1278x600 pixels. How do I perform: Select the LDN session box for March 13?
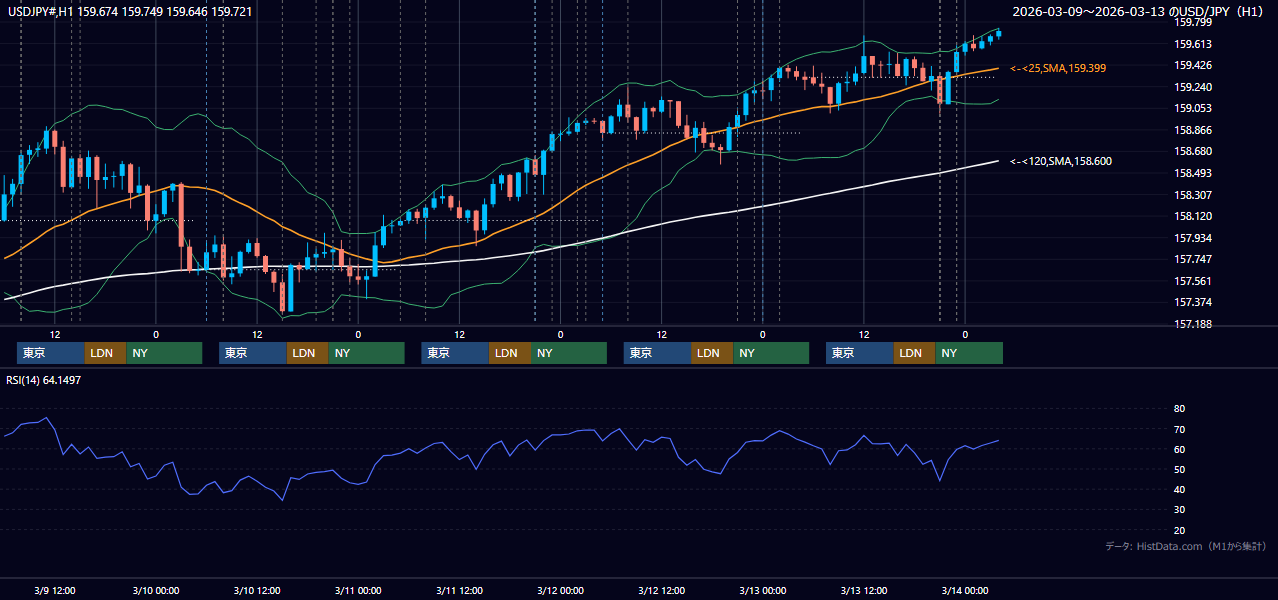click(914, 353)
